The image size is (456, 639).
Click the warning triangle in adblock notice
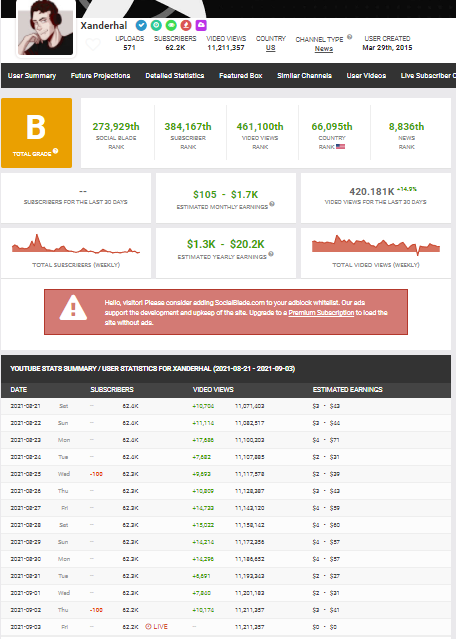tap(73, 308)
